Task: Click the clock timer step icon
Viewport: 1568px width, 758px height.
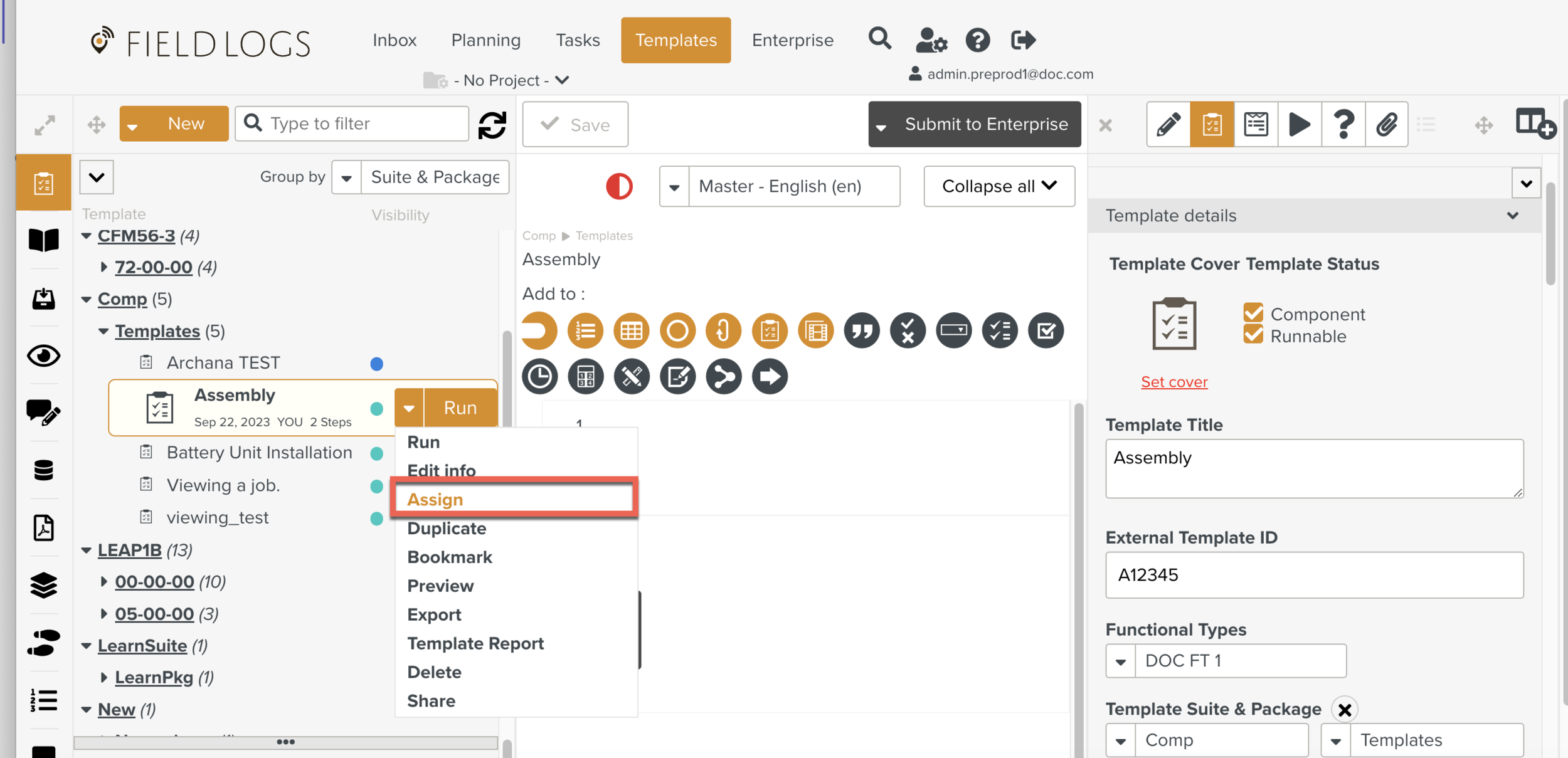Action: pyautogui.click(x=539, y=377)
